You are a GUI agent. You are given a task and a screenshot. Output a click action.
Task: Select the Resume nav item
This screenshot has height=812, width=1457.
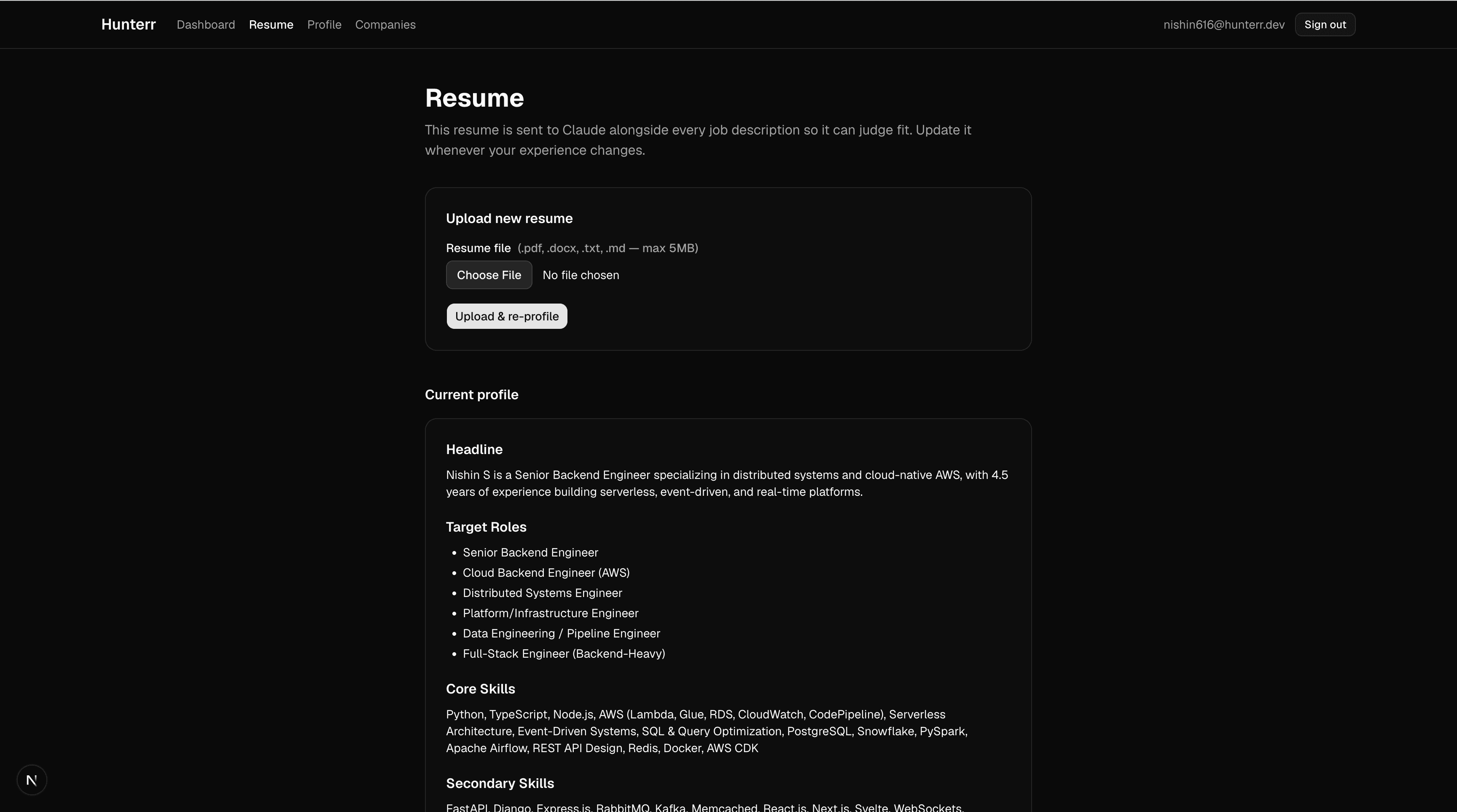pyautogui.click(x=271, y=24)
